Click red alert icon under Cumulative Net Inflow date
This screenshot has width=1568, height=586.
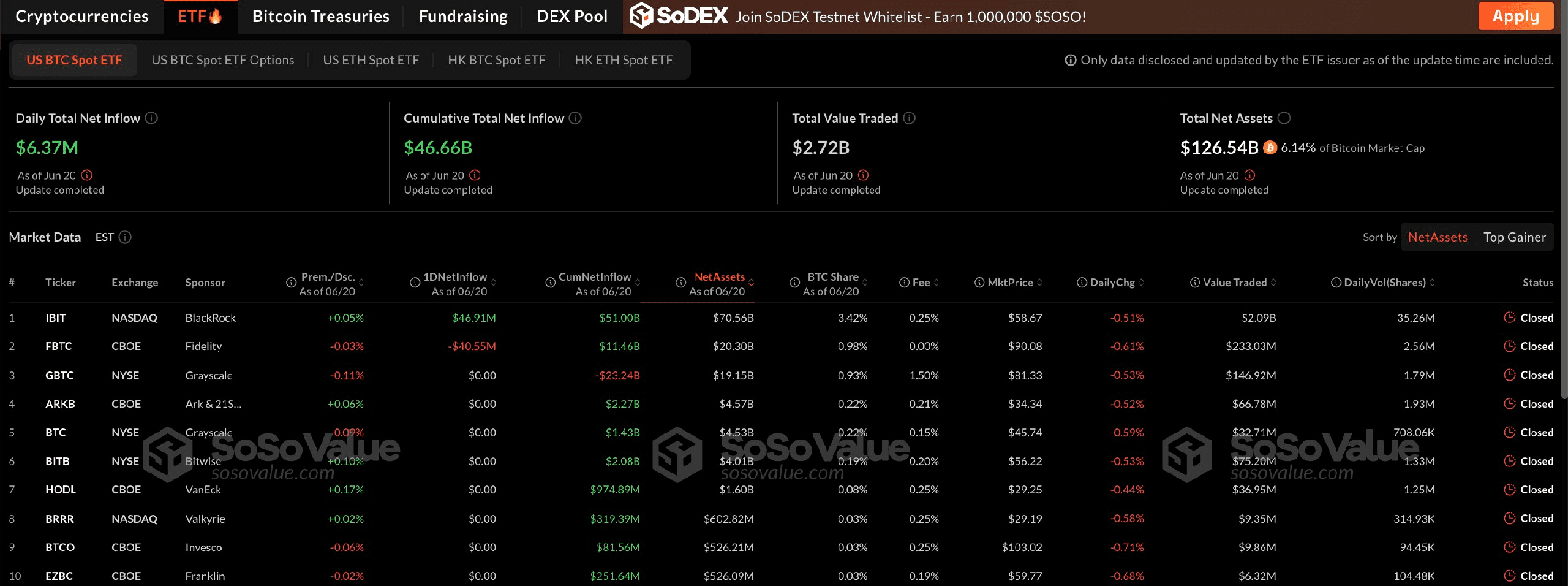coord(475,175)
